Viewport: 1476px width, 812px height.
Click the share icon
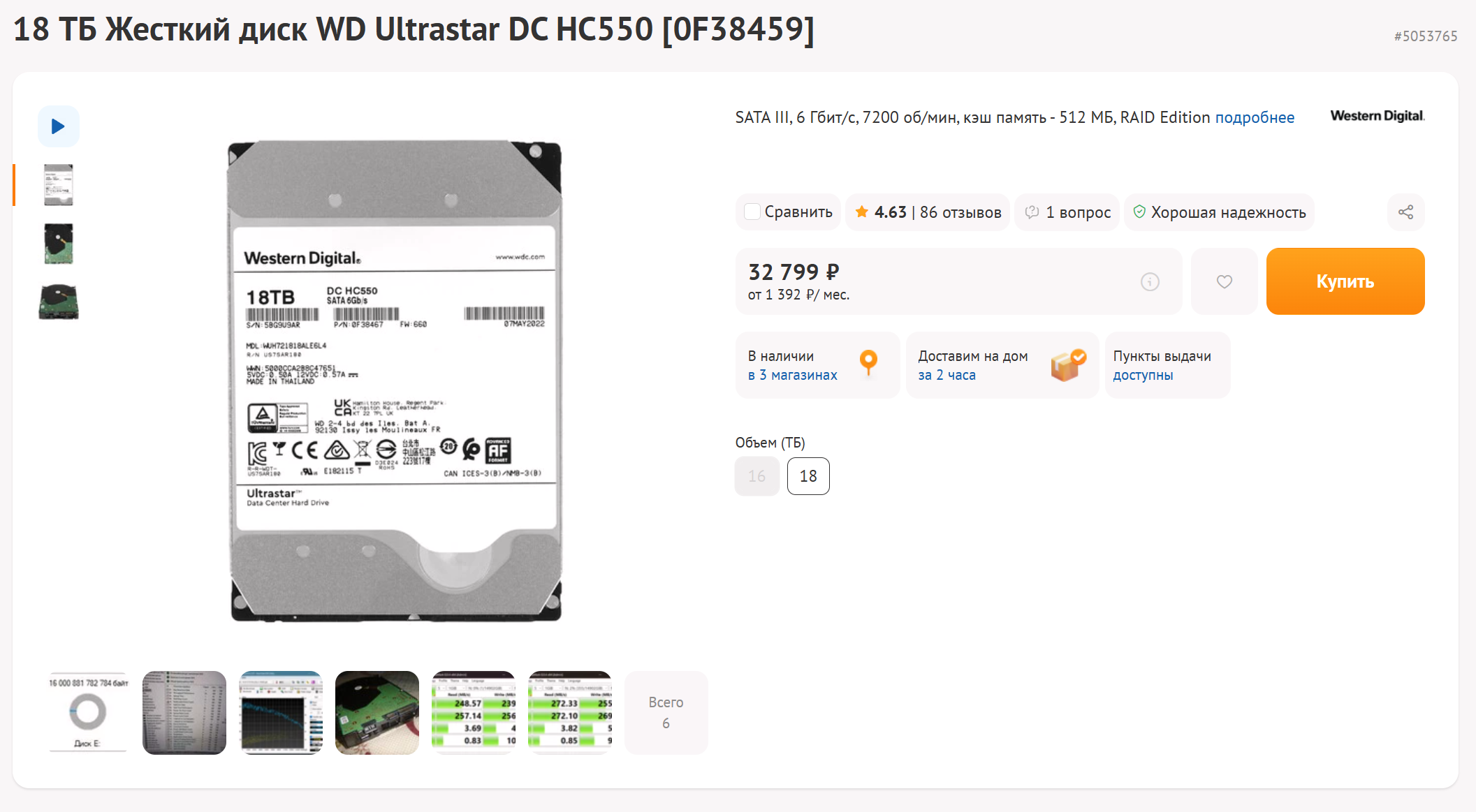tap(1405, 212)
